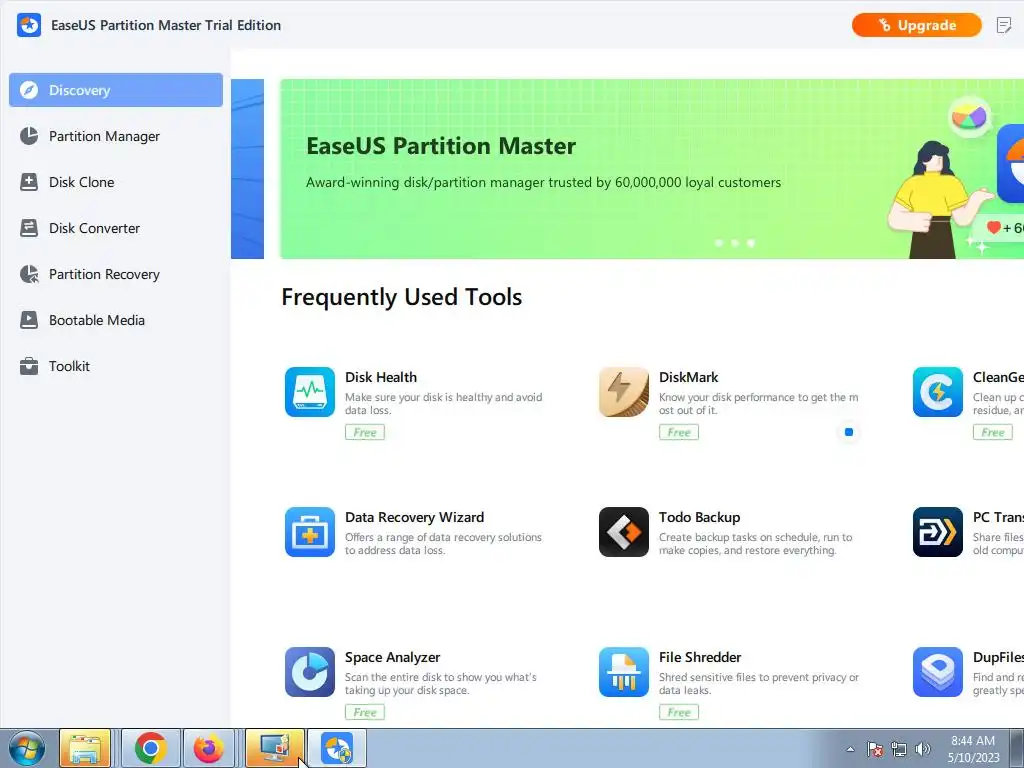
Task: Click the Free tag under Space Analyzer
Action: click(x=364, y=712)
